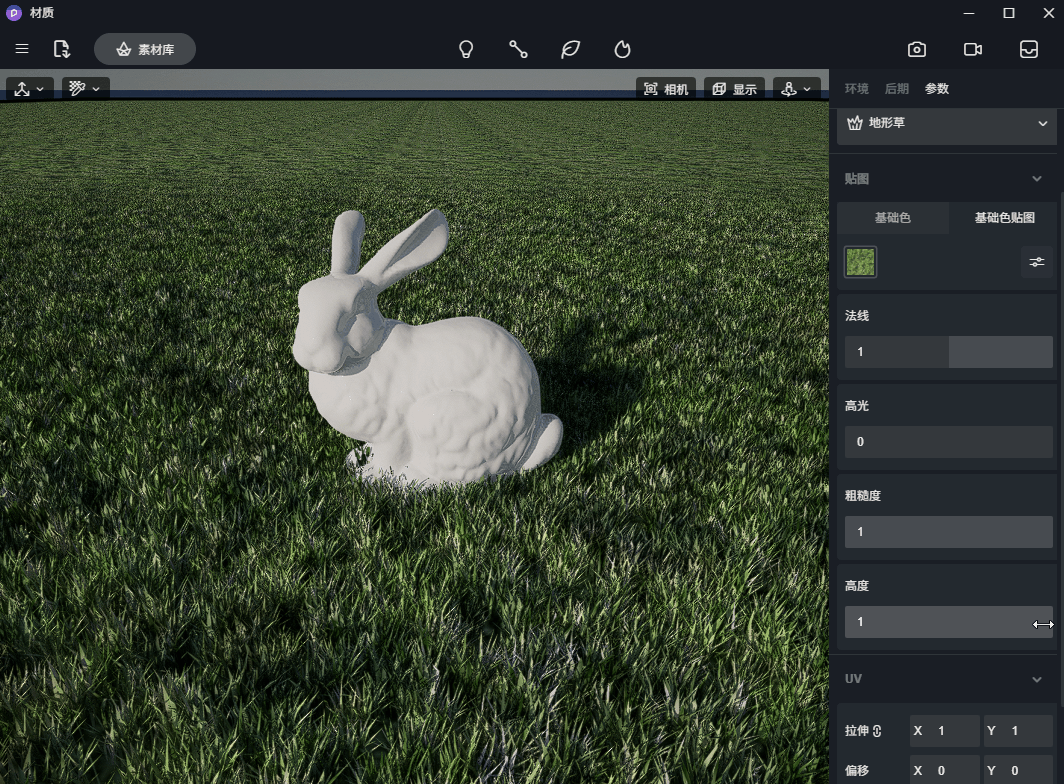The height and width of the screenshot is (784, 1064).
Task: Select the leaf vegetation tool
Action: tap(570, 49)
